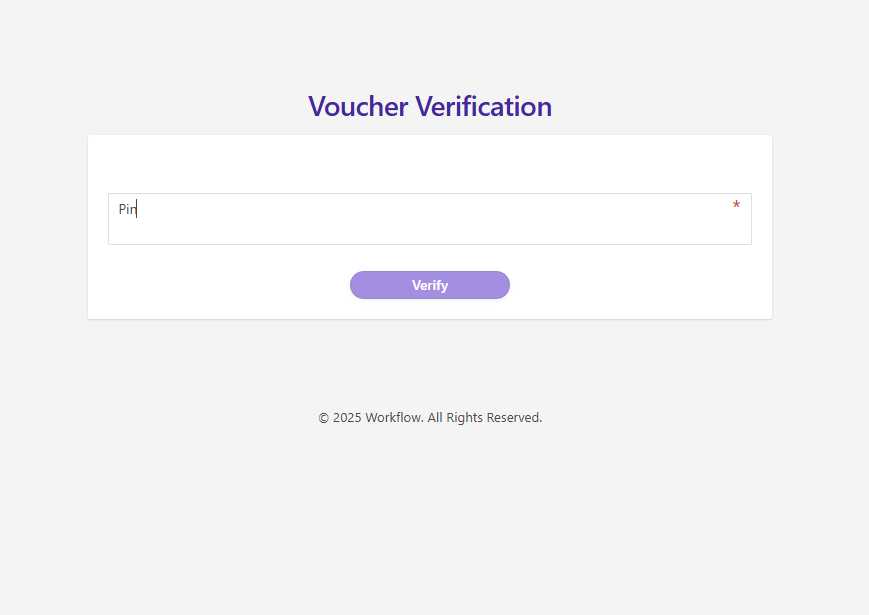Click the Verify label text on the purple button

[430, 285]
